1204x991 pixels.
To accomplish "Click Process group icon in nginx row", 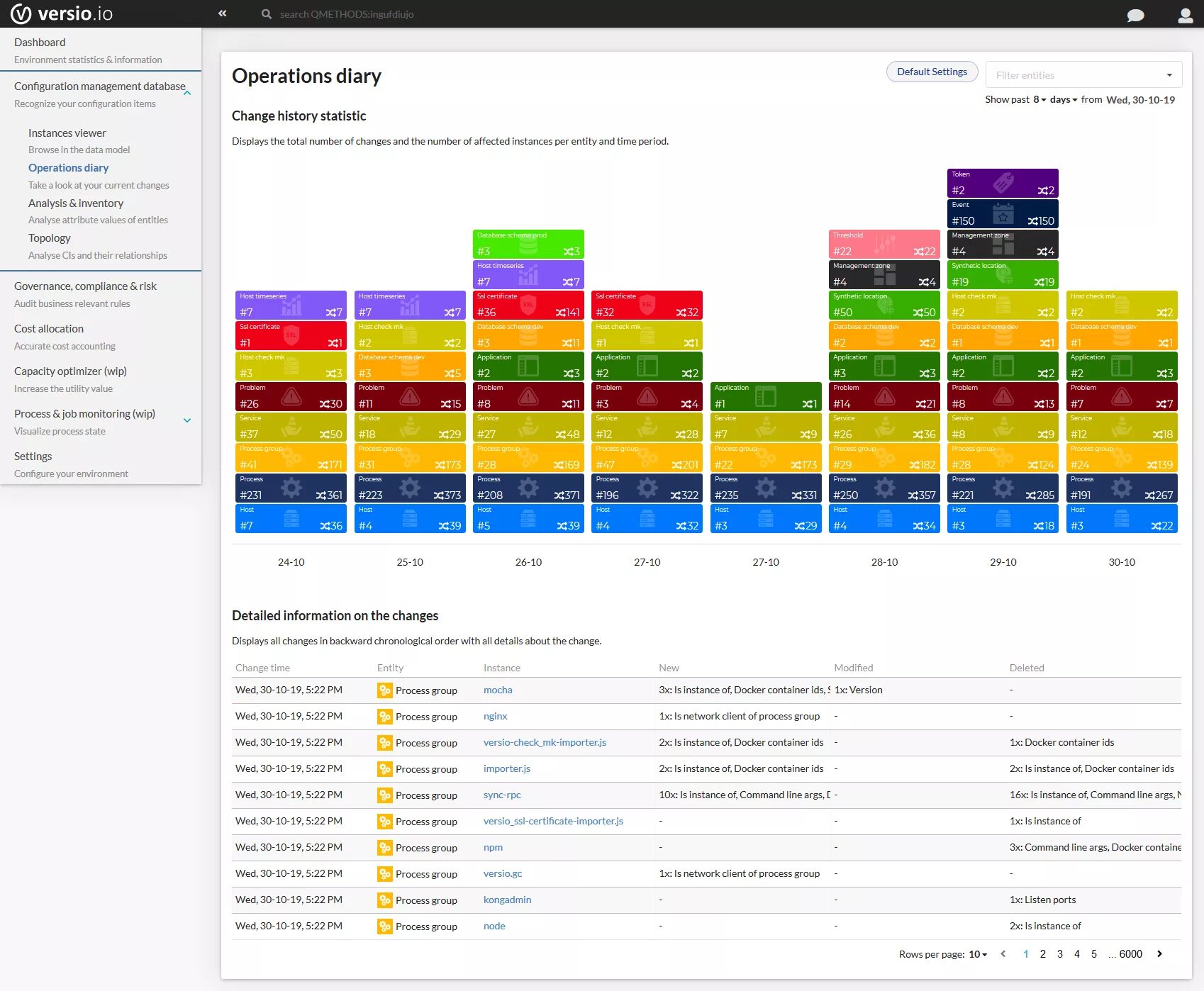I will [384, 717].
